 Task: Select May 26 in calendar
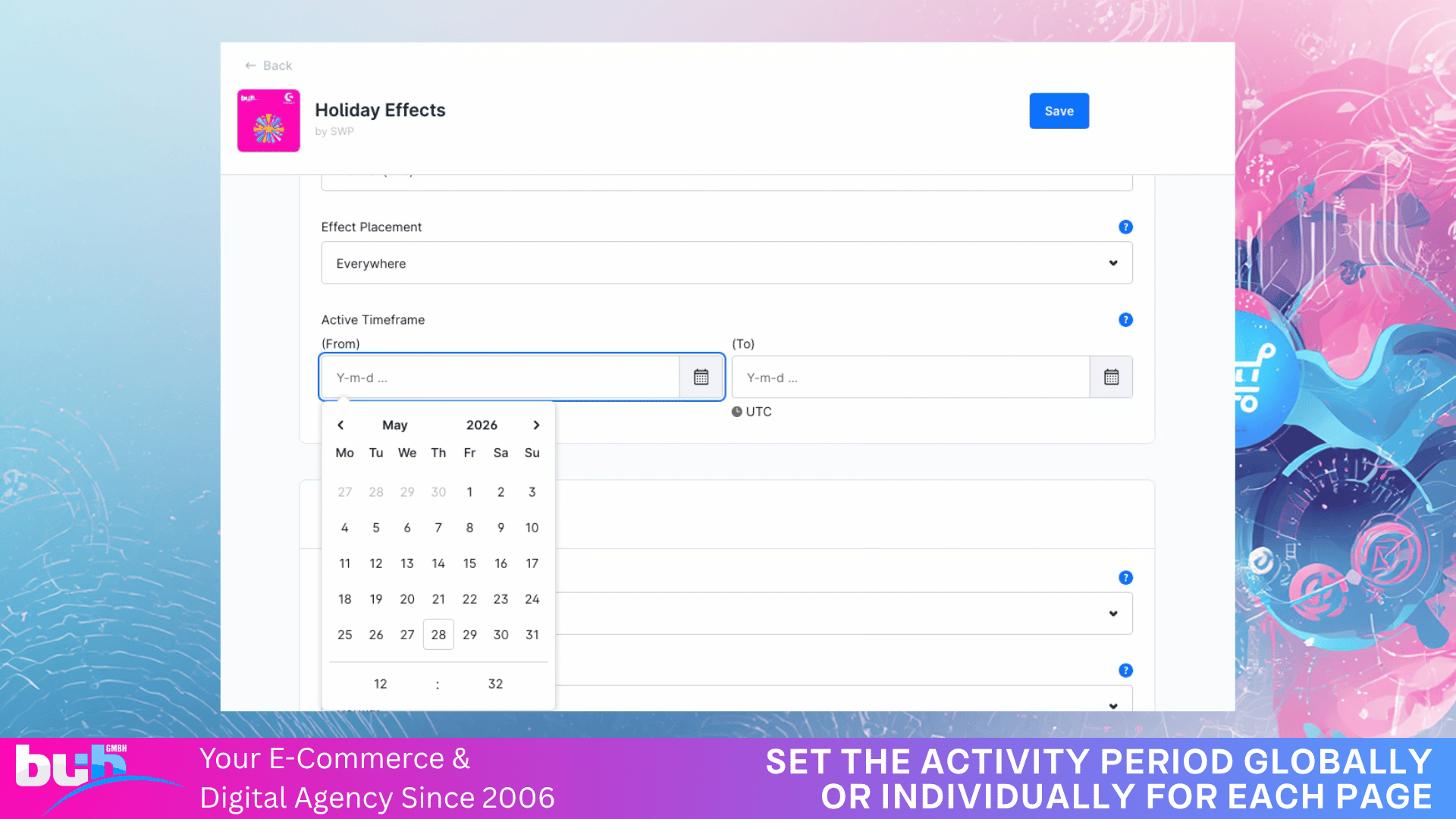tap(376, 635)
